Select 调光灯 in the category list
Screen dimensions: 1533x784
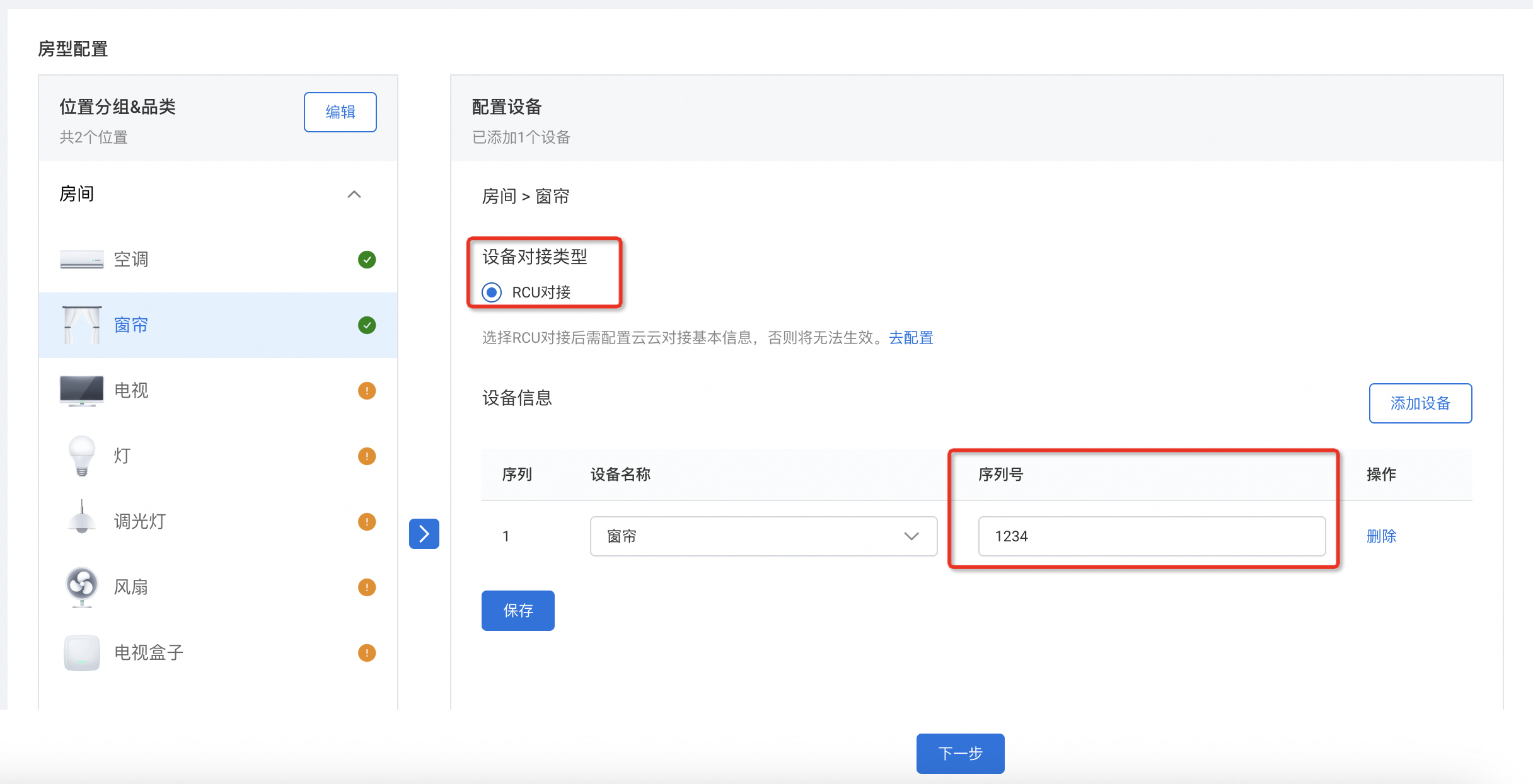coord(140,521)
